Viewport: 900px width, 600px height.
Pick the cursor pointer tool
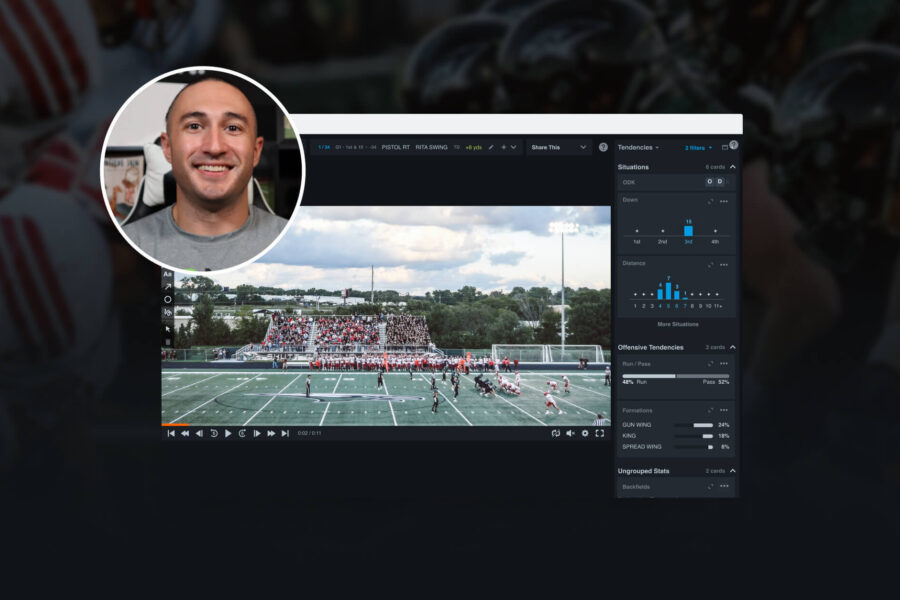(x=167, y=328)
